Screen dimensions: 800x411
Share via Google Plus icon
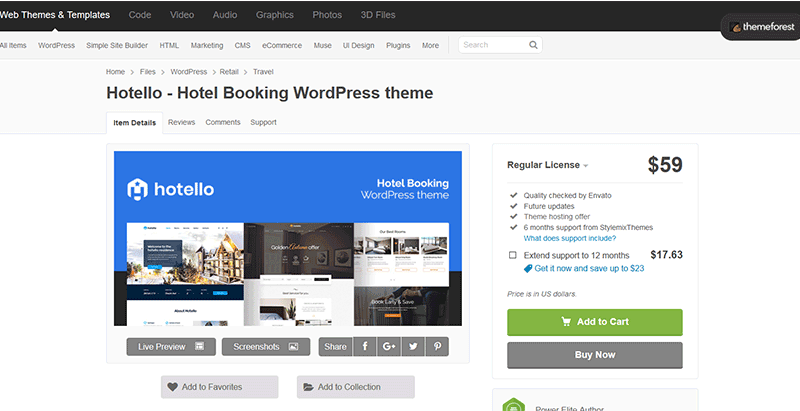pos(389,347)
